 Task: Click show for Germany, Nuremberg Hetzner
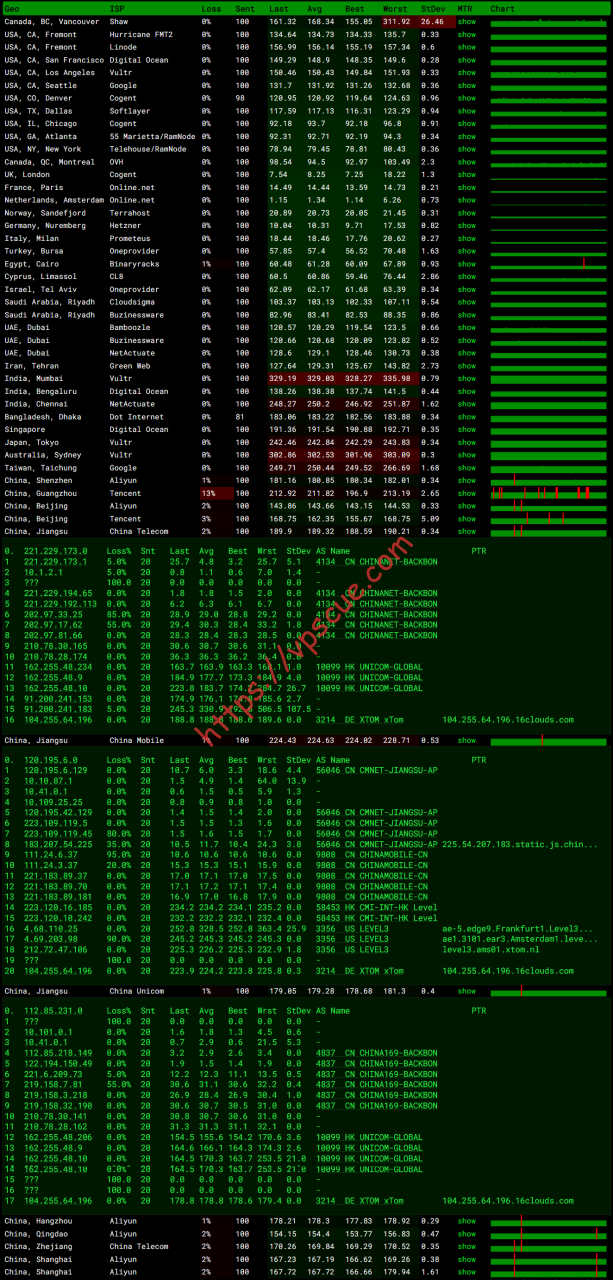click(x=467, y=226)
